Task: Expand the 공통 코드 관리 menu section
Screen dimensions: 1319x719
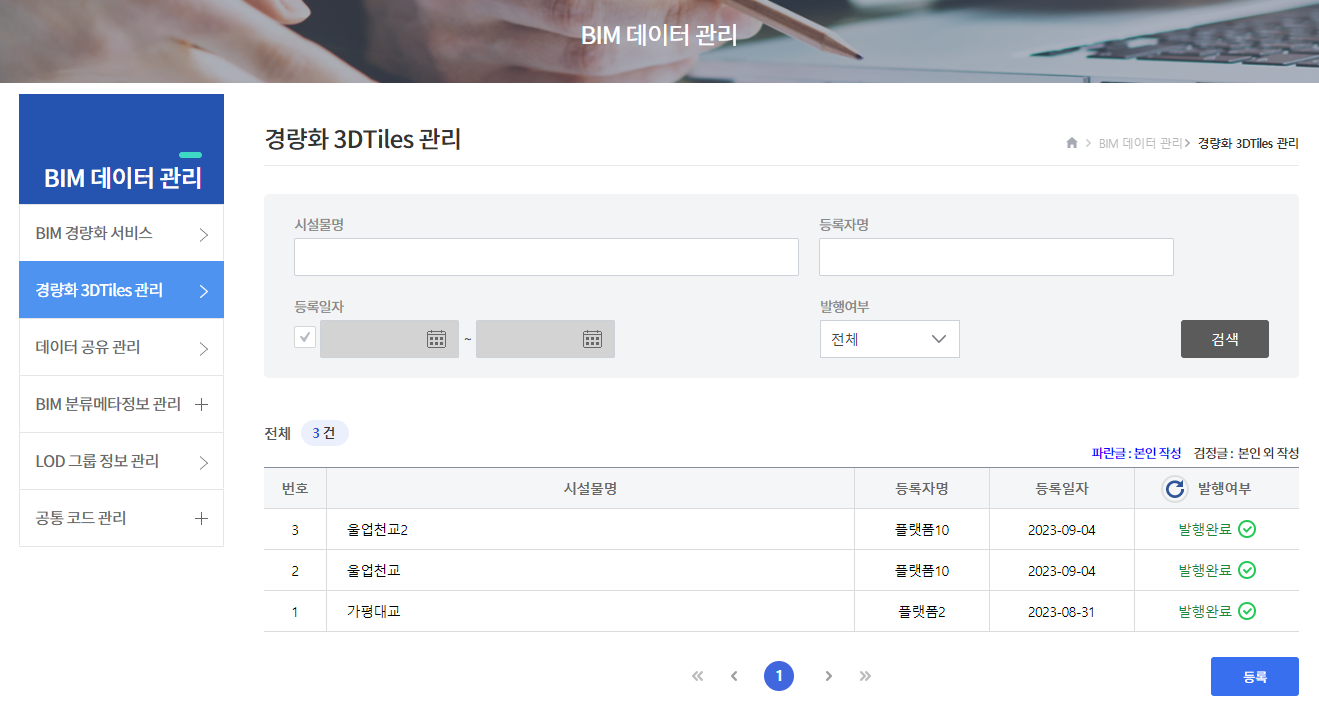Action: pyautogui.click(x=121, y=518)
